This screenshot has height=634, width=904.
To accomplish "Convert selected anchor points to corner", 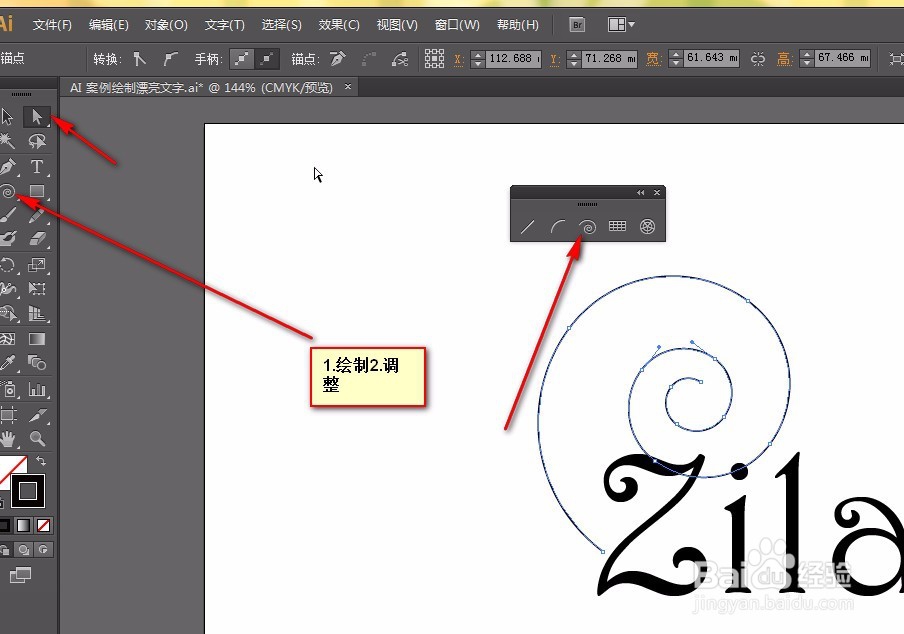I will 137,58.
